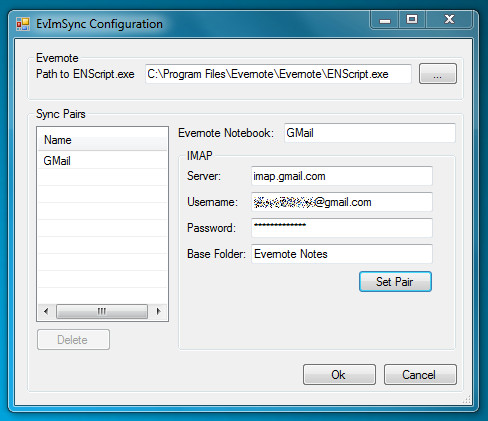Minimize the EvImSync Configuration window
The width and height of the screenshot is (488, 421).
coord(384,20)
